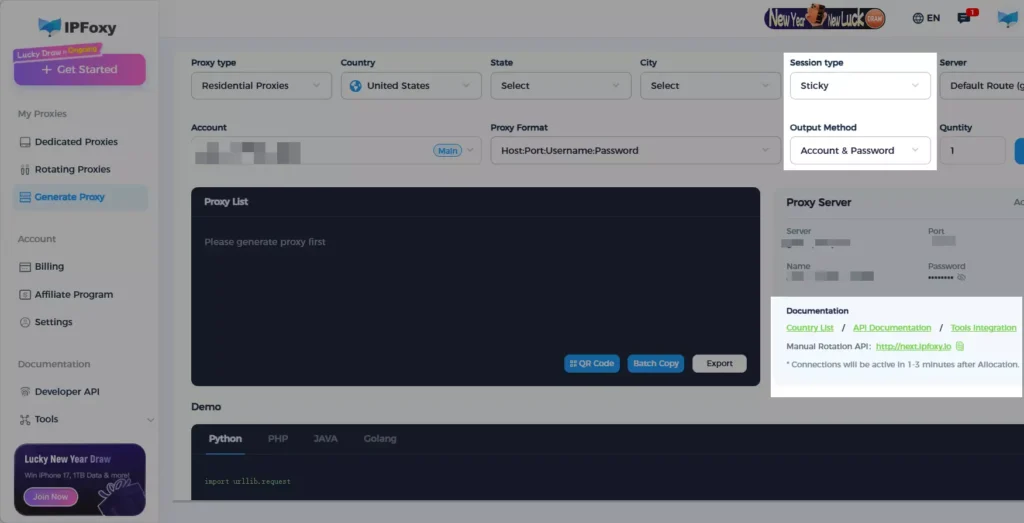Copy the Manual Rotation API URL
Image resolution: width=1024 pixels, height=523 pixels.
pyautogui.click(x=960, y=346)
